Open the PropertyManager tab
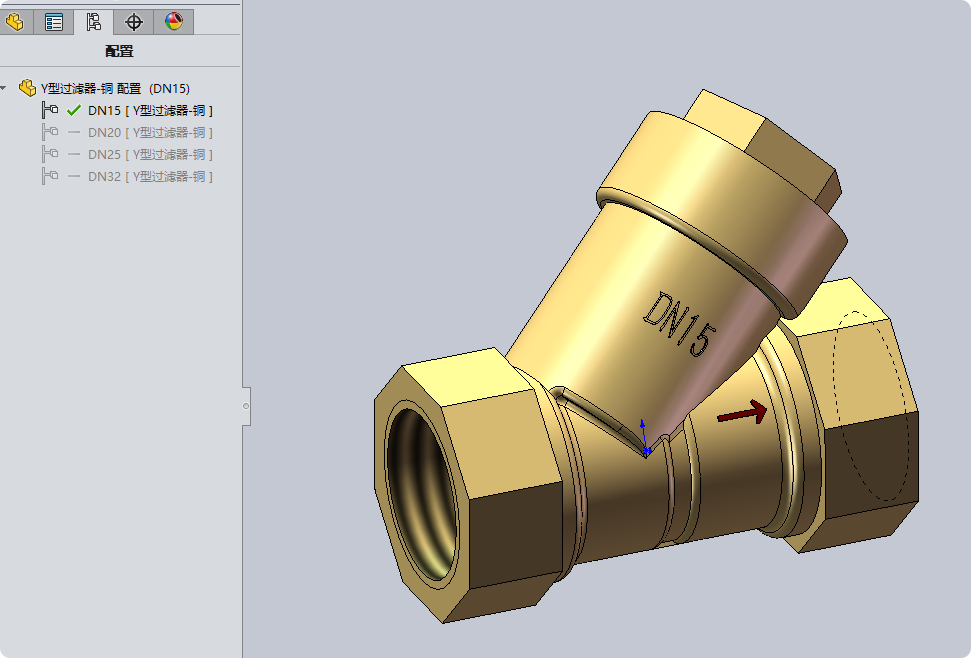The image size is (971, 658). [54, 22]
